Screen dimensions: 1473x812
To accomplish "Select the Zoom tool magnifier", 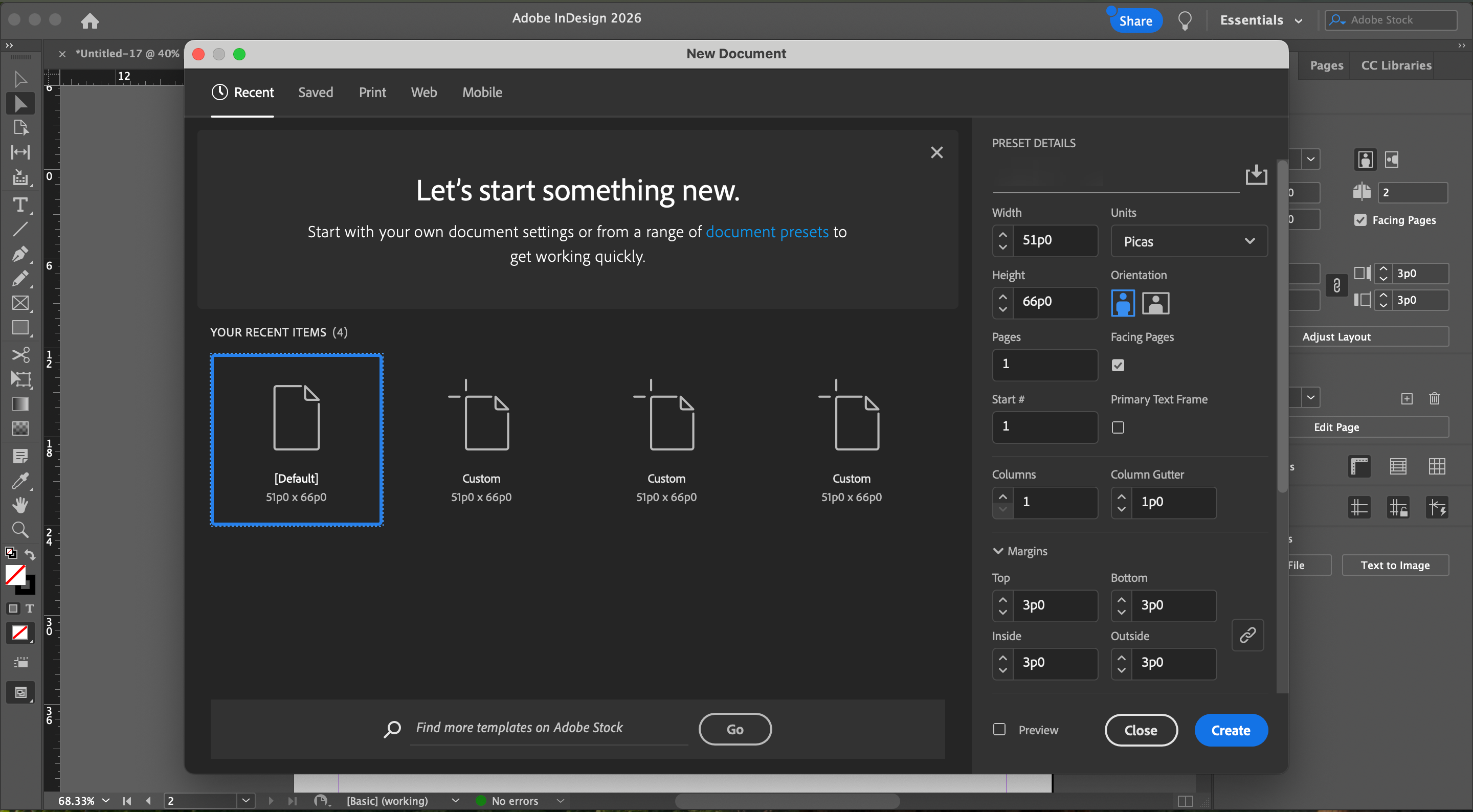I will 20,530.
